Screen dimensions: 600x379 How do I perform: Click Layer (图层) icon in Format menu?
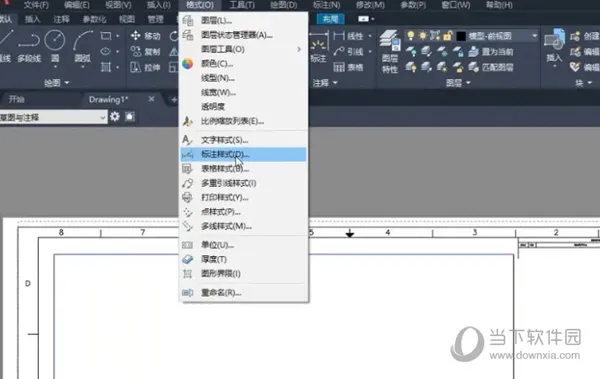pos(188,20)
